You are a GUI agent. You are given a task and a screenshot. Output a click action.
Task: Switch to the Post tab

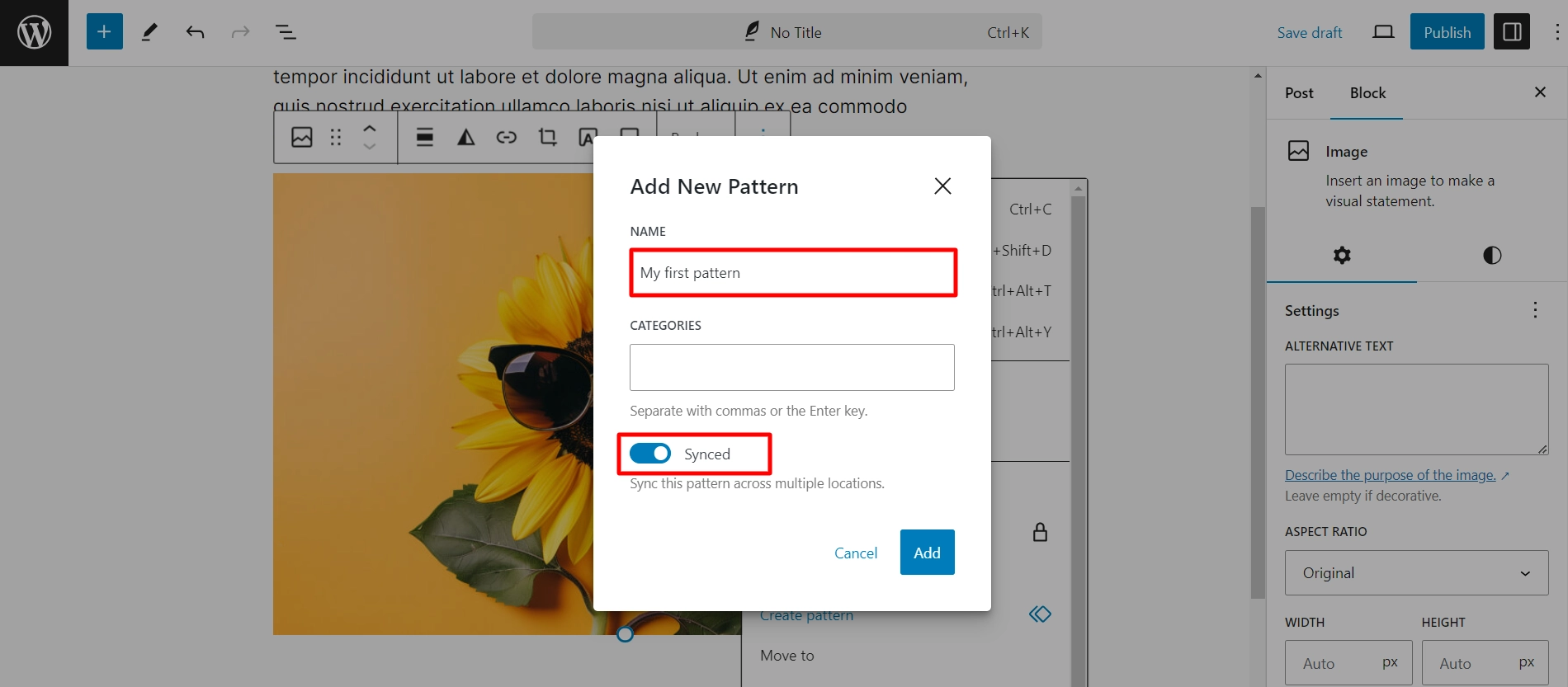pos(1299,93)
